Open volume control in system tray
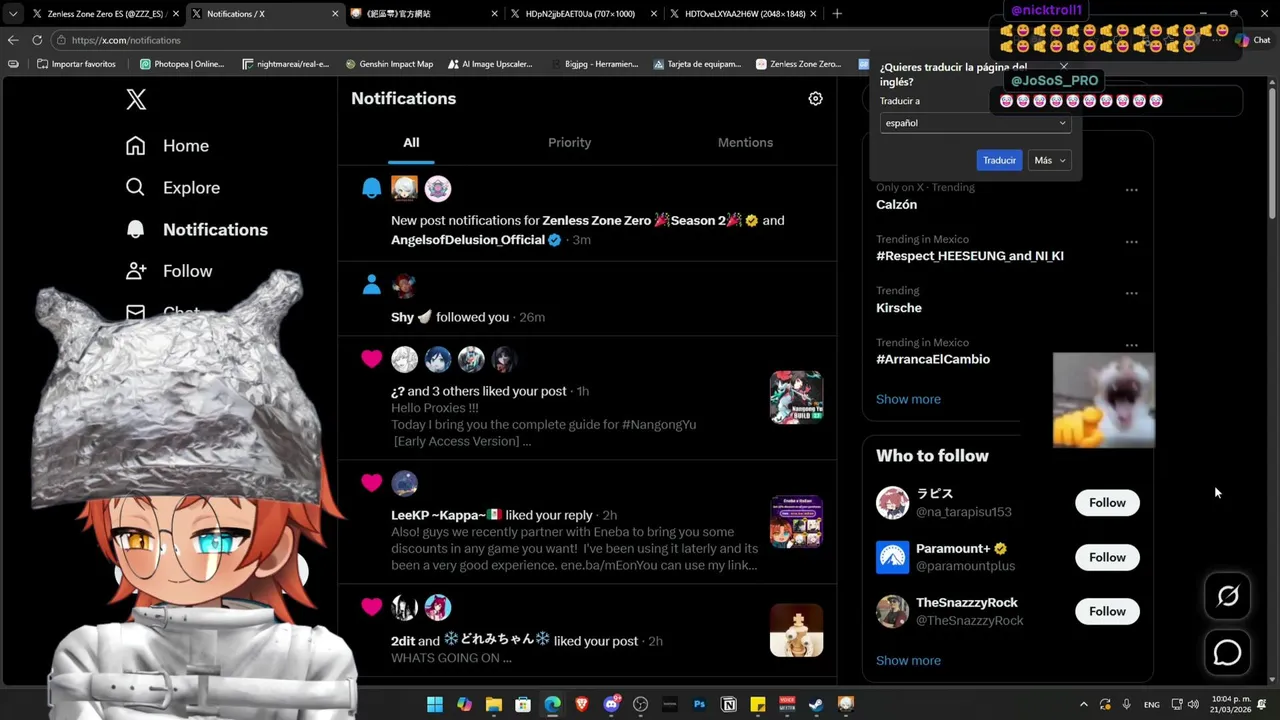 (1192, 704)
